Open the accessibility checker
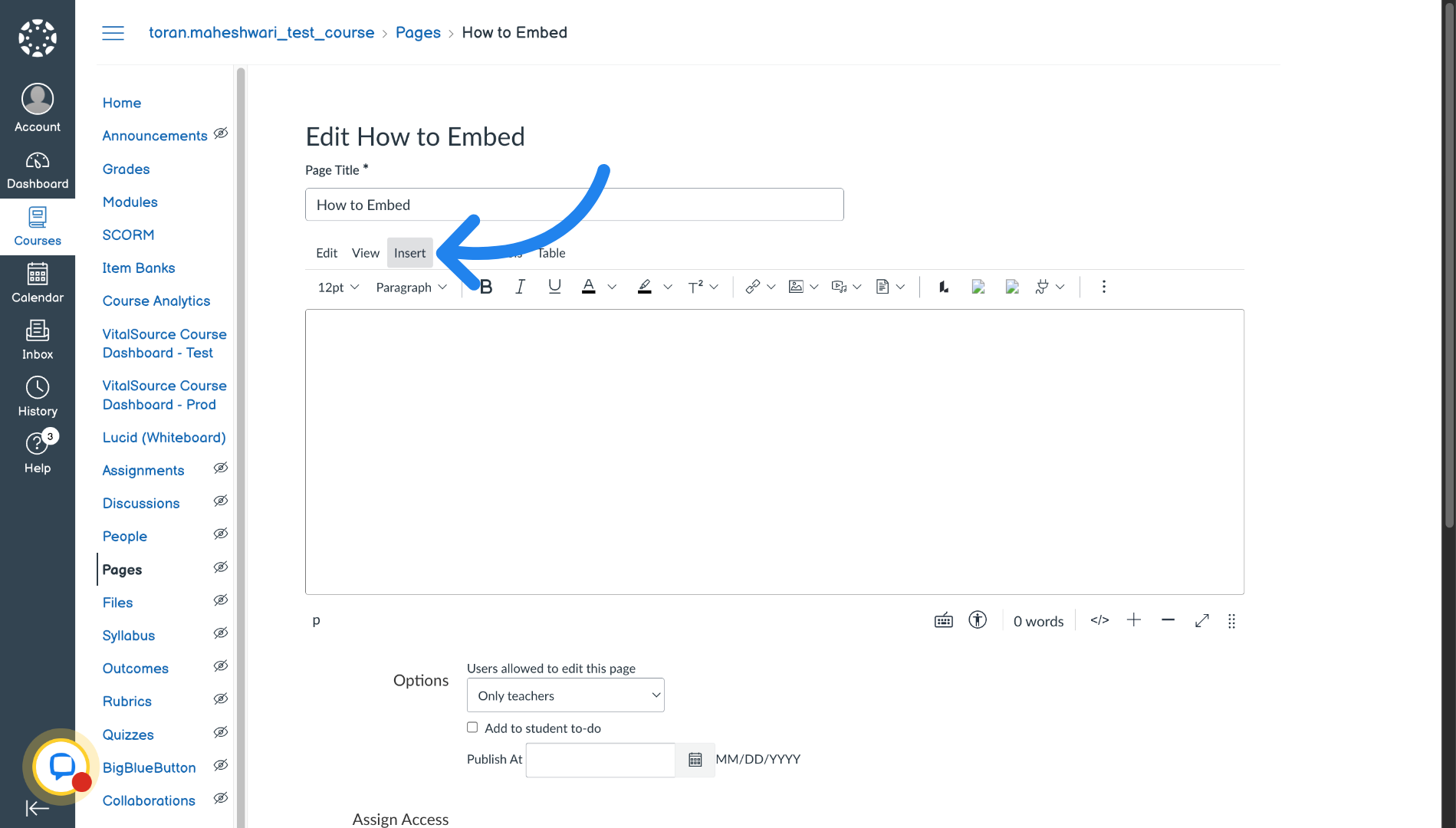Screen dimensions: 1456x828 pos(978,620)
